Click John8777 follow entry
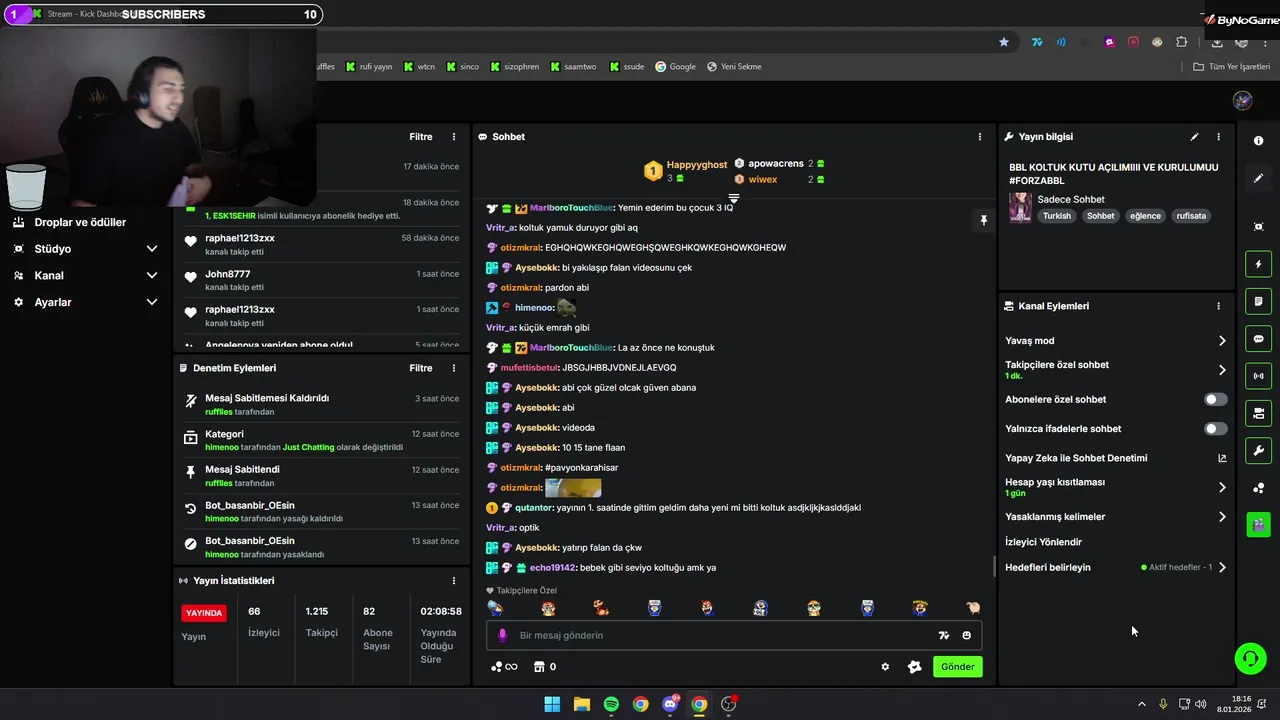 (321, 280)
